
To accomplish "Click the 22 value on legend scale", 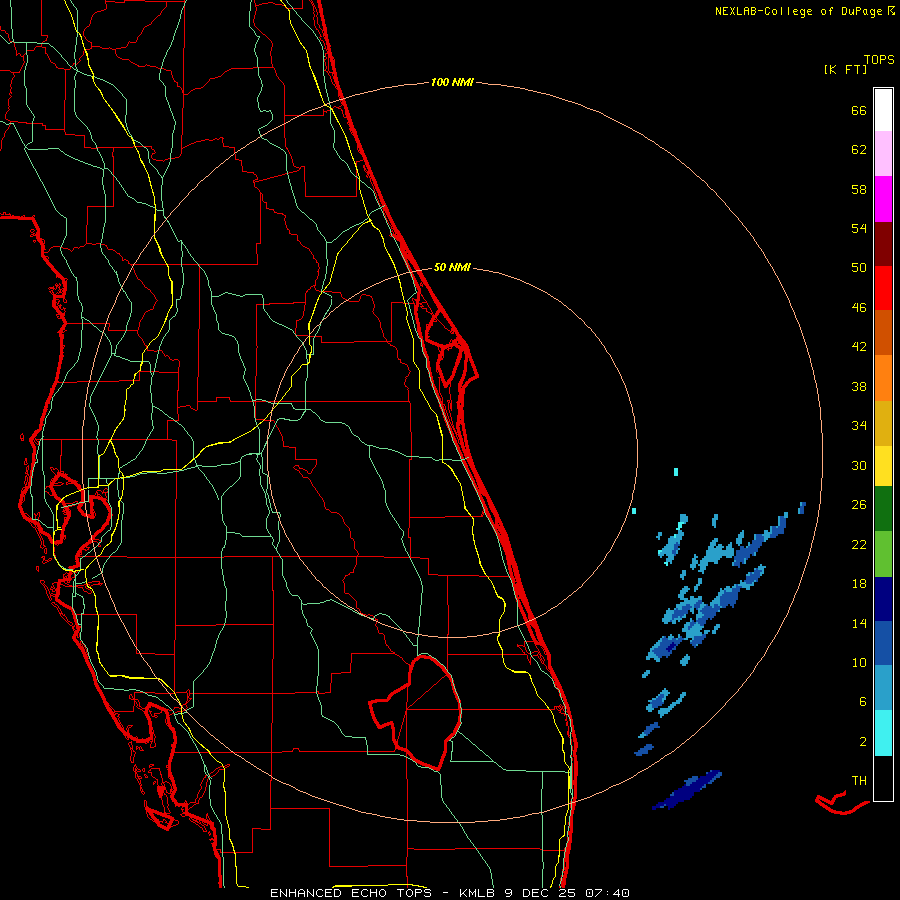I will coord(859,544).
